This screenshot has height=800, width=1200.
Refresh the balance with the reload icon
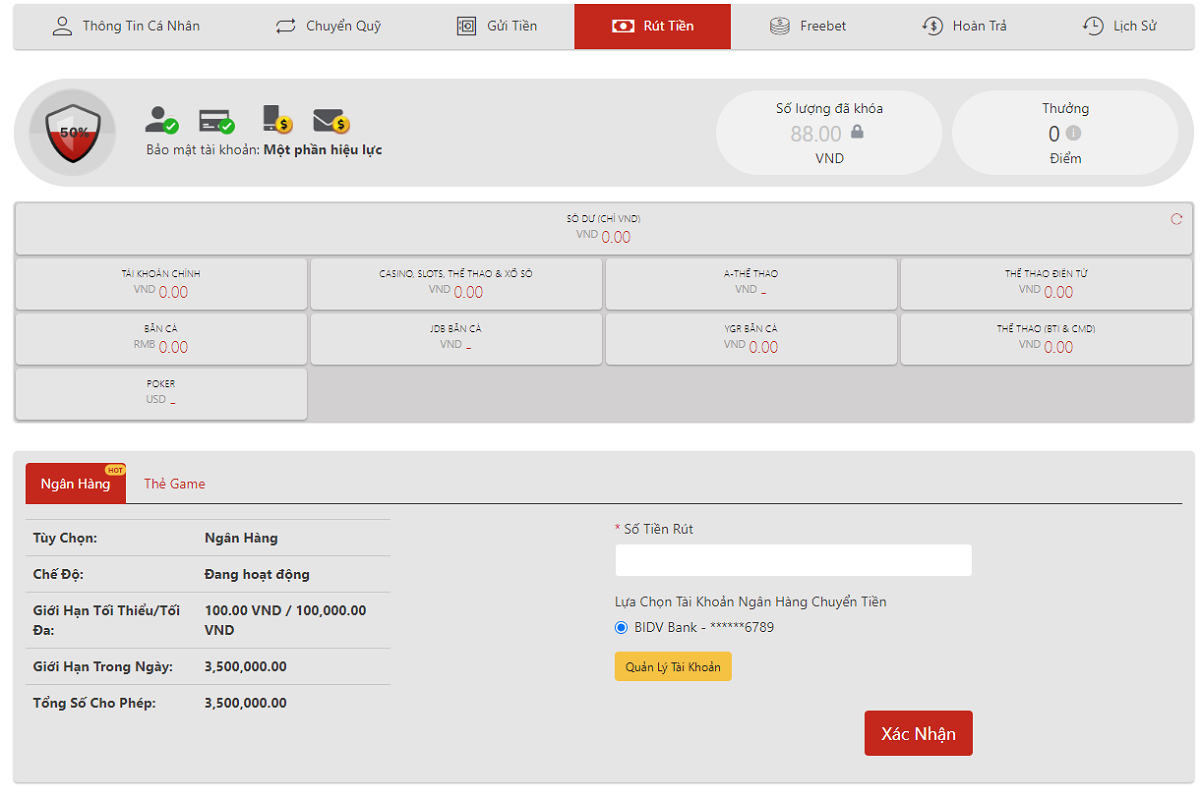coord(1176,219)
